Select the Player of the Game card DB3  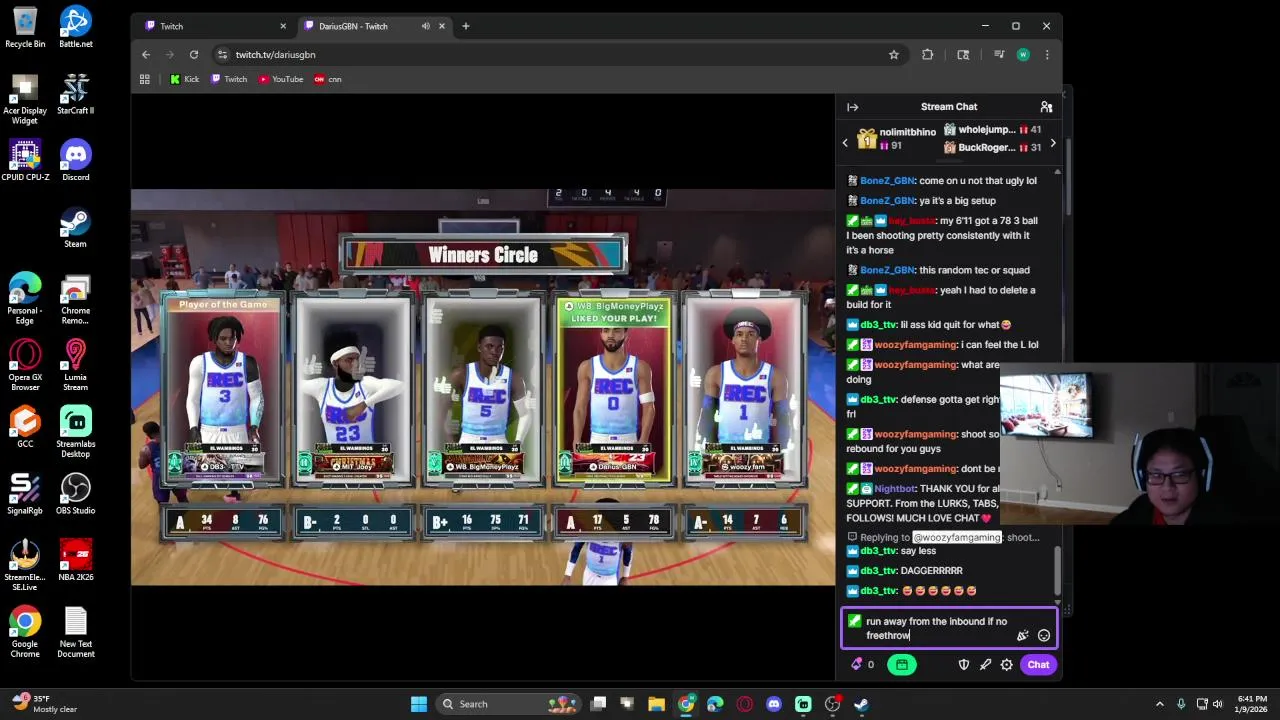tap(223, 388)
